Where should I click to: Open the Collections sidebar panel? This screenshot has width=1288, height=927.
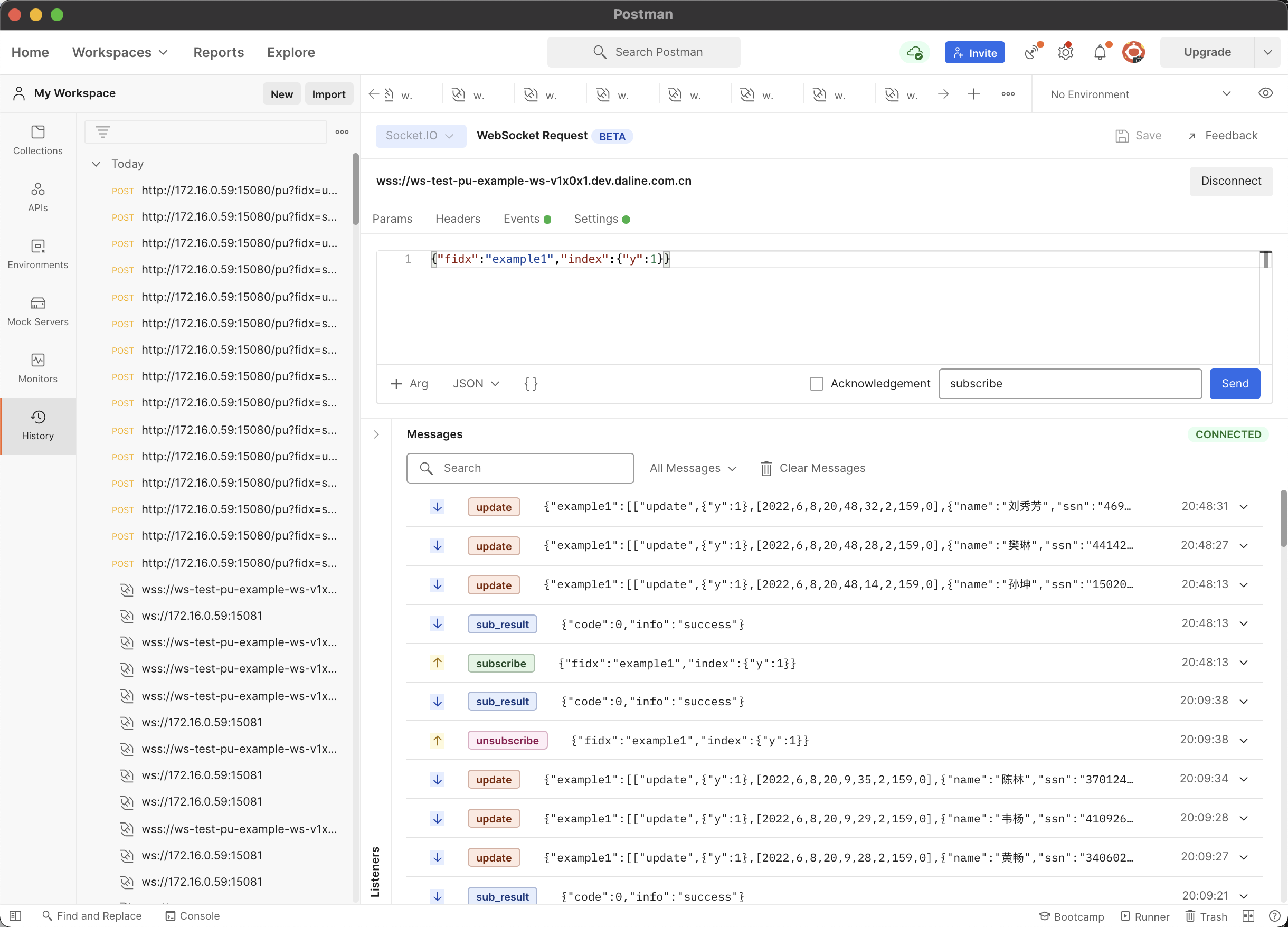[x=37, y=140]
